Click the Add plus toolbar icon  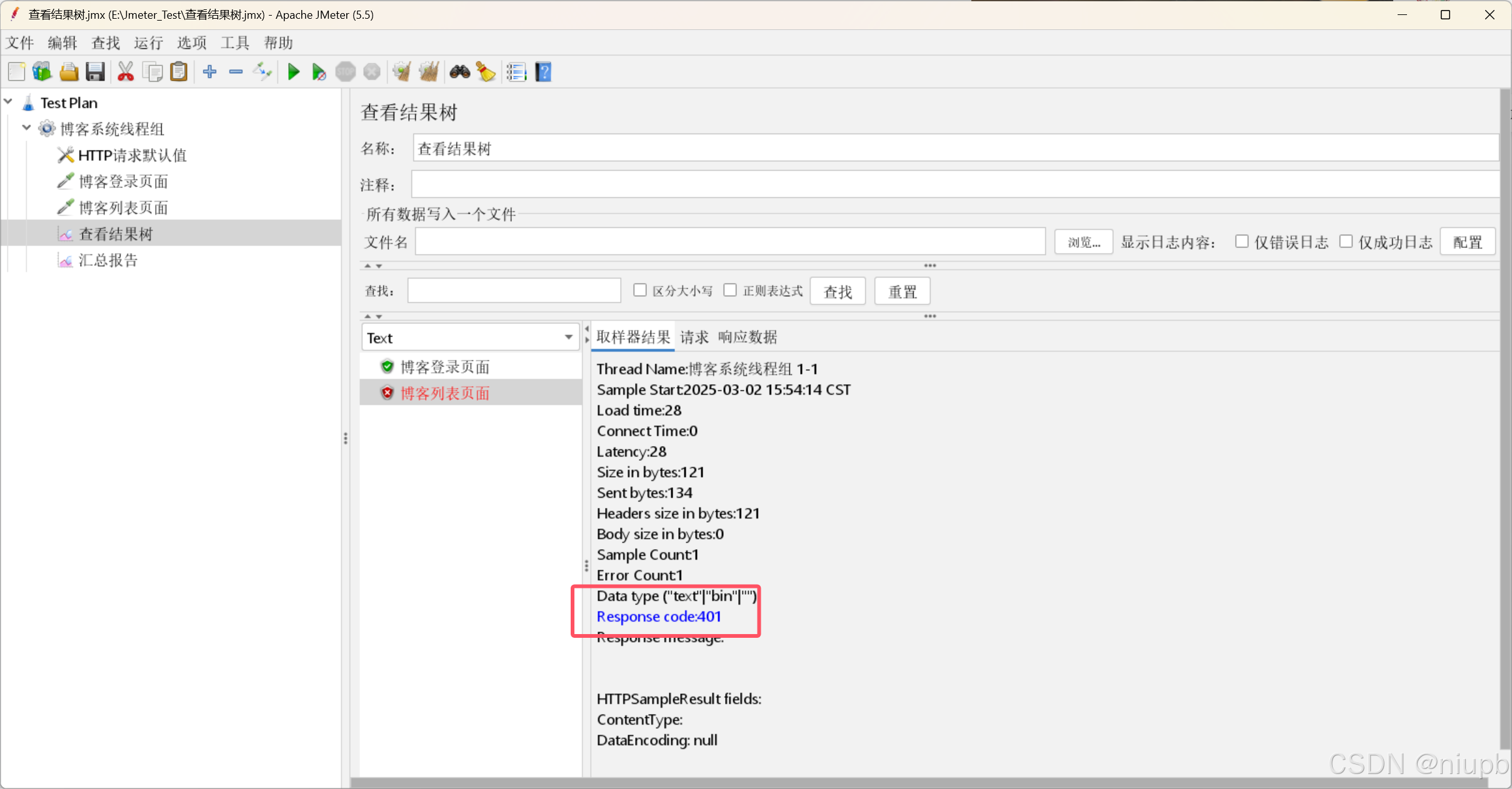coord(210,72)
